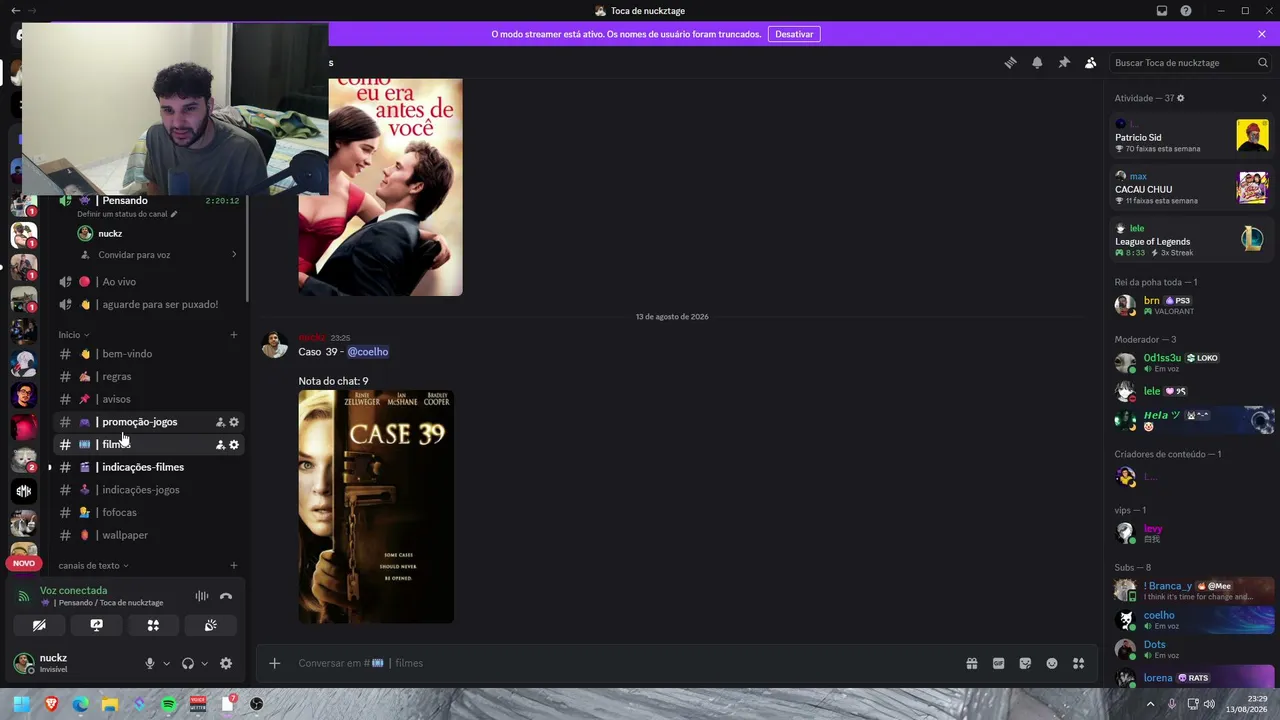The height and width of the screenshot is (720, 1280).
Task: Open the Discord inbox icon
Action: click(x=1162, y=11)
